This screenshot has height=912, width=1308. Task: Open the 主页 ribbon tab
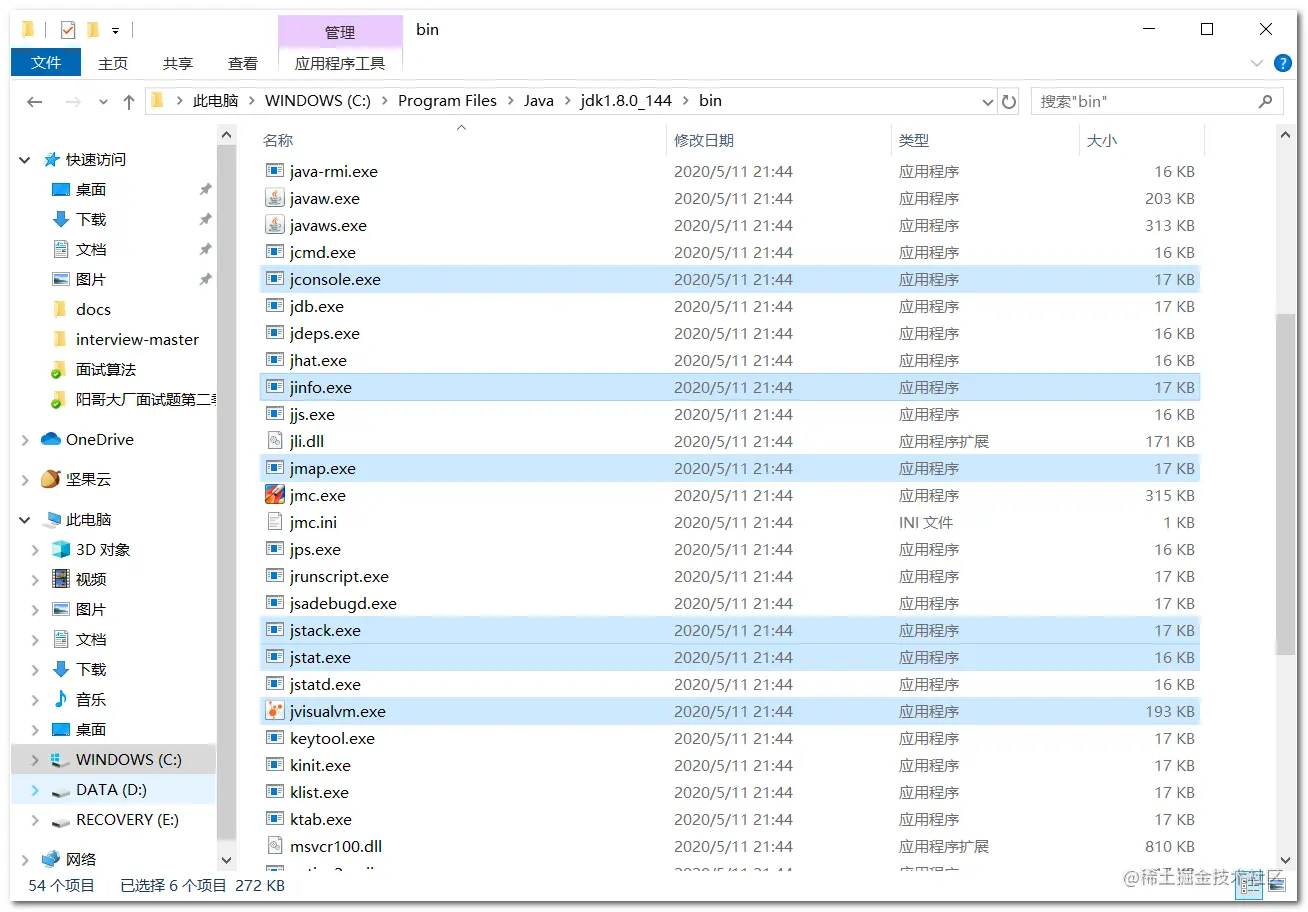click(113, 63)
